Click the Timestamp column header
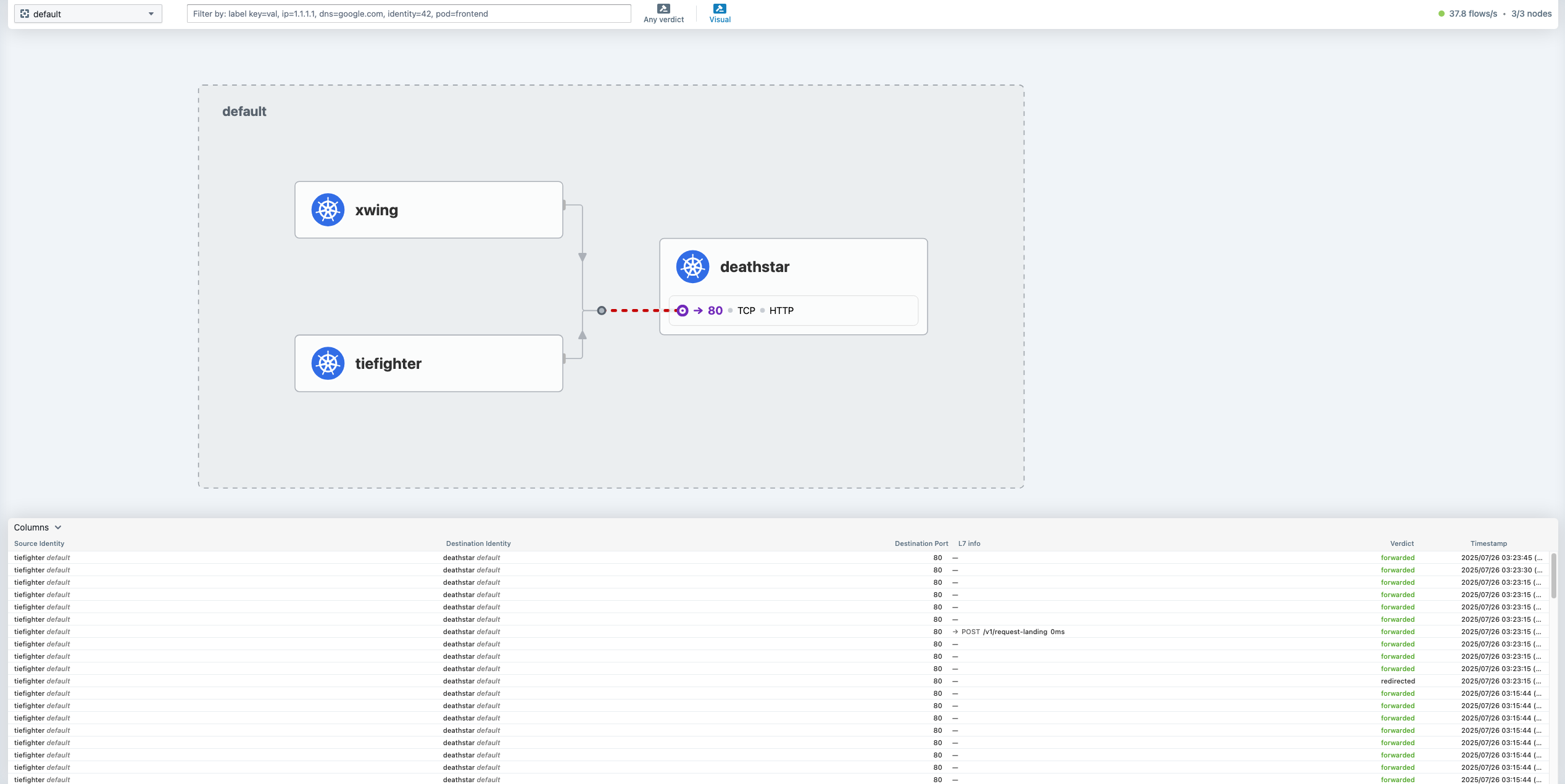 [1488, 543]
